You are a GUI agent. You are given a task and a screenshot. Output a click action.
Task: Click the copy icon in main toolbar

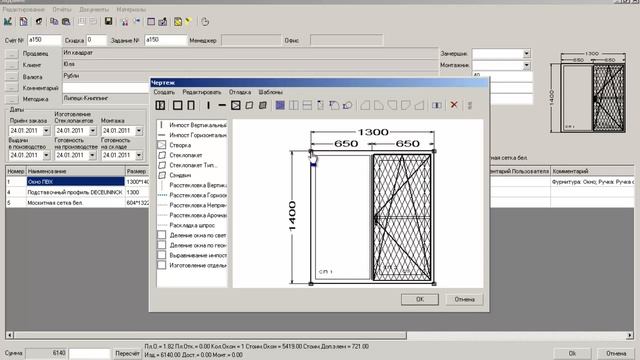pos(54,21)
